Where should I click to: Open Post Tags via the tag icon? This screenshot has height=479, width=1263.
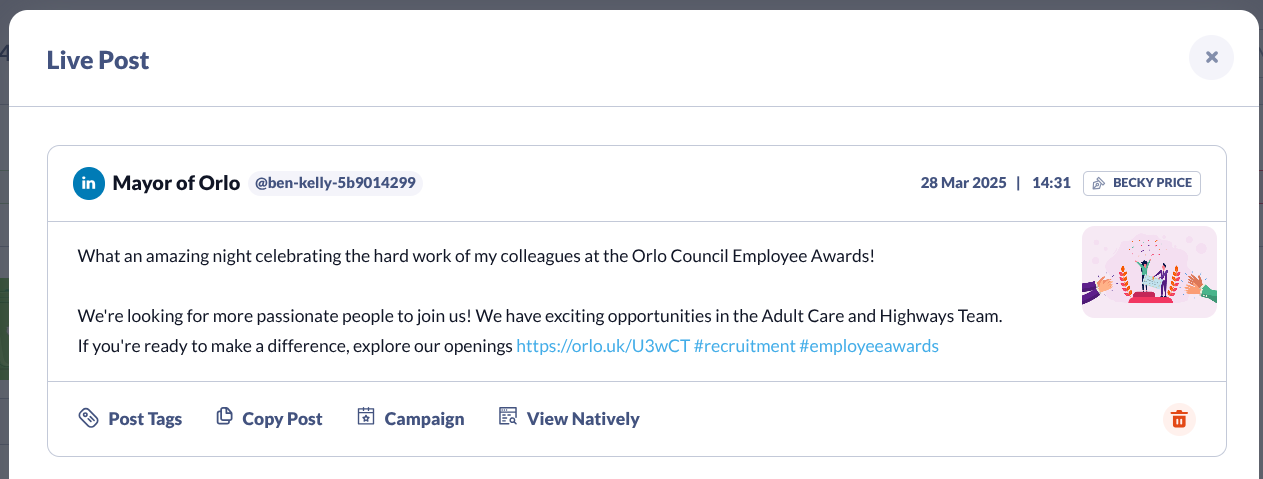point(88,418)
